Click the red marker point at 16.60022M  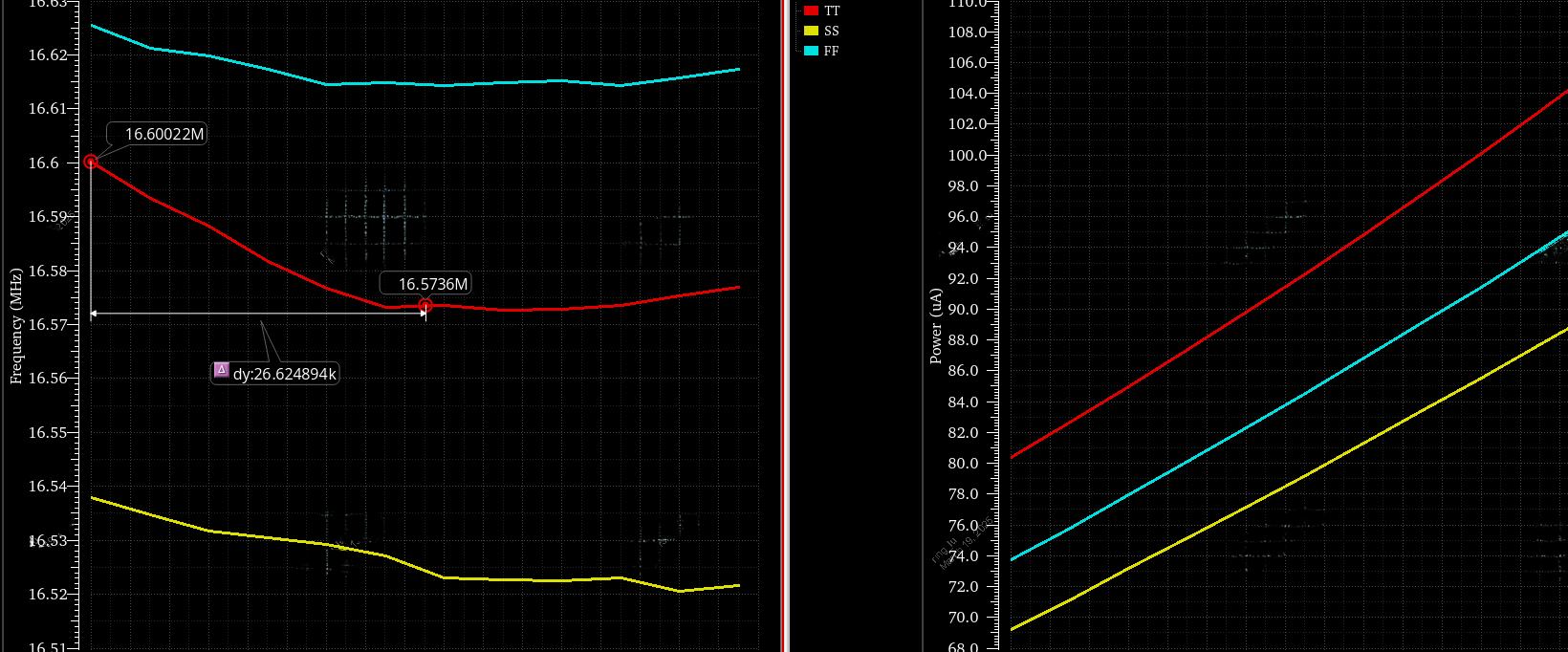tap(91, 163)
